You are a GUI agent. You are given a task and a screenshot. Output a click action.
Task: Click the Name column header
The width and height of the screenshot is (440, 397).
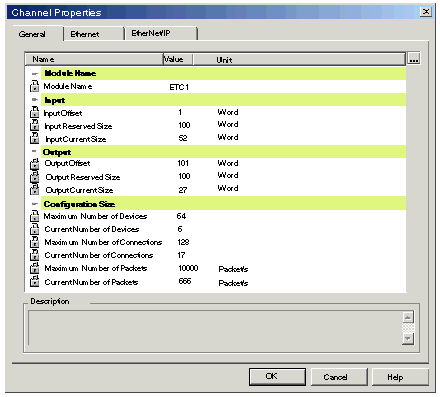[94, 59]
